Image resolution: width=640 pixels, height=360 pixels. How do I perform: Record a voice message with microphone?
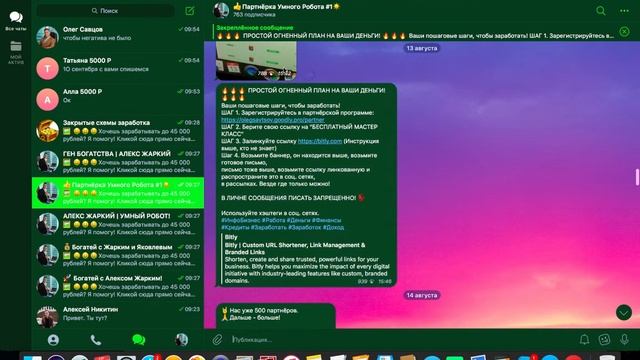pyautogui.click(x=624, y=340)
